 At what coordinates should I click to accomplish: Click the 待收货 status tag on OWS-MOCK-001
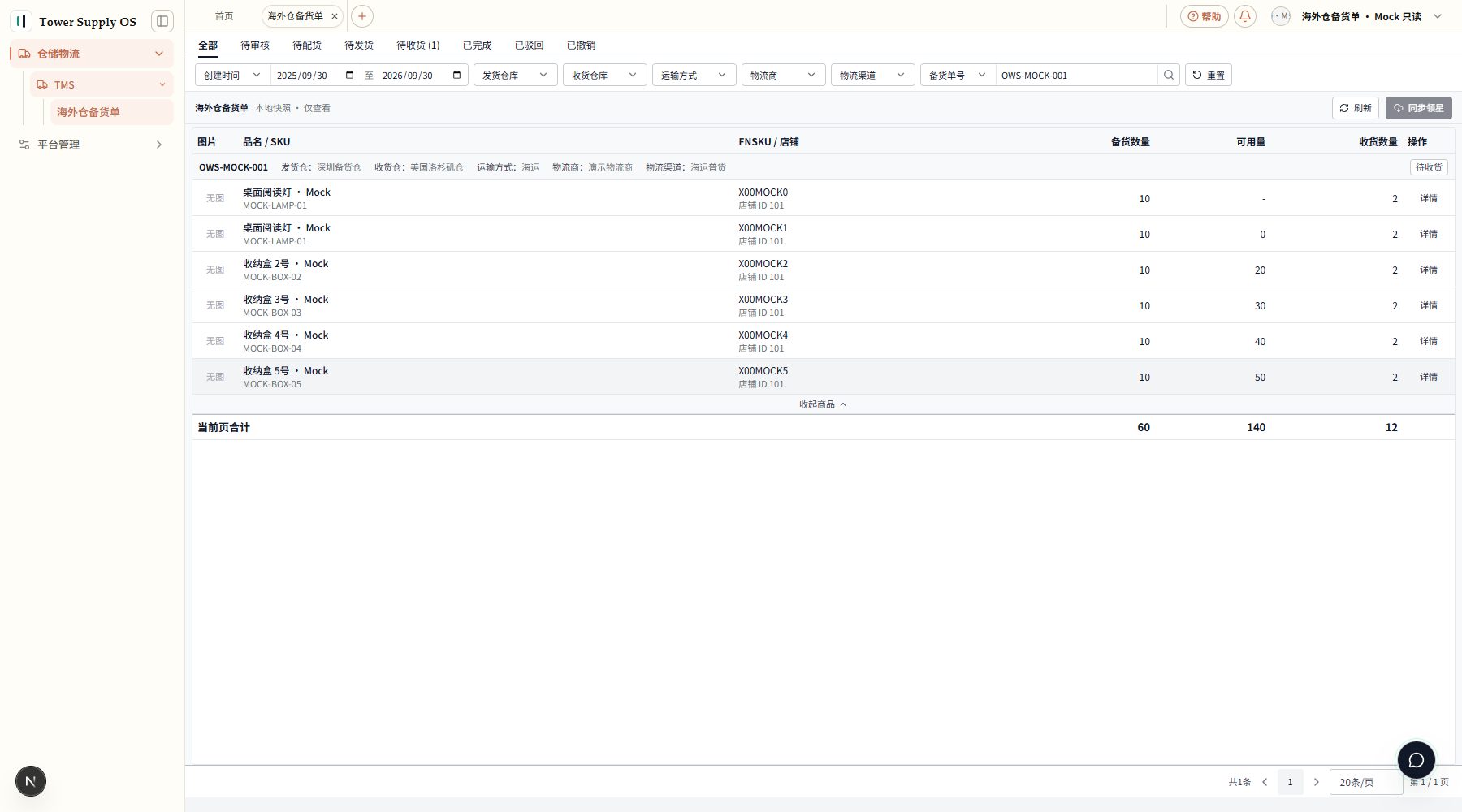pyautogui.click(x=1429, y=167)
